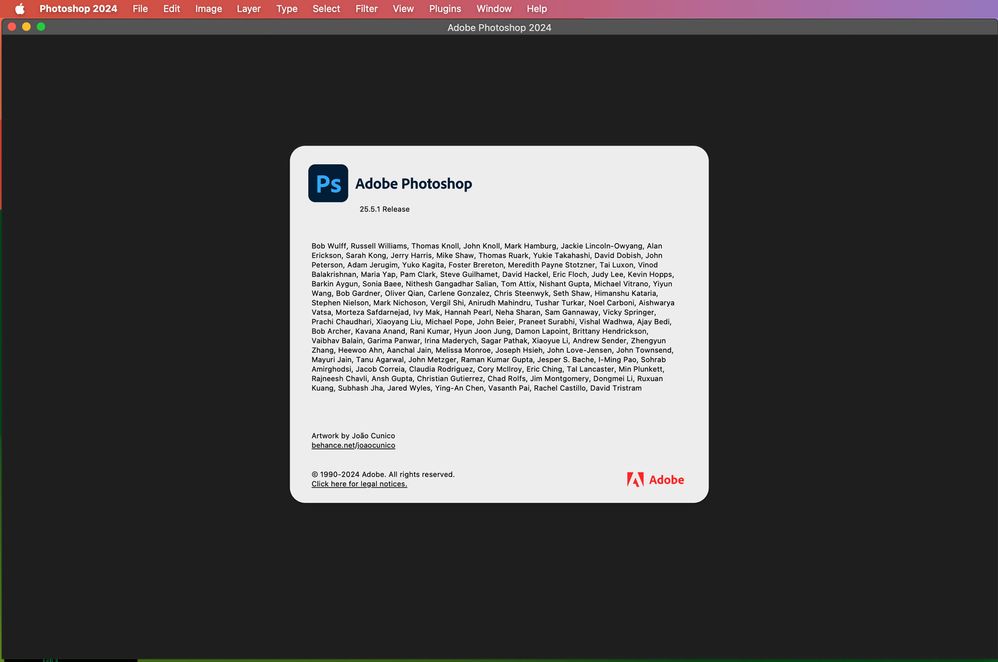The image size is (998, 662).
Task: Click the 1990-2024 Adobe copyright text
Action: coord(383,475)
